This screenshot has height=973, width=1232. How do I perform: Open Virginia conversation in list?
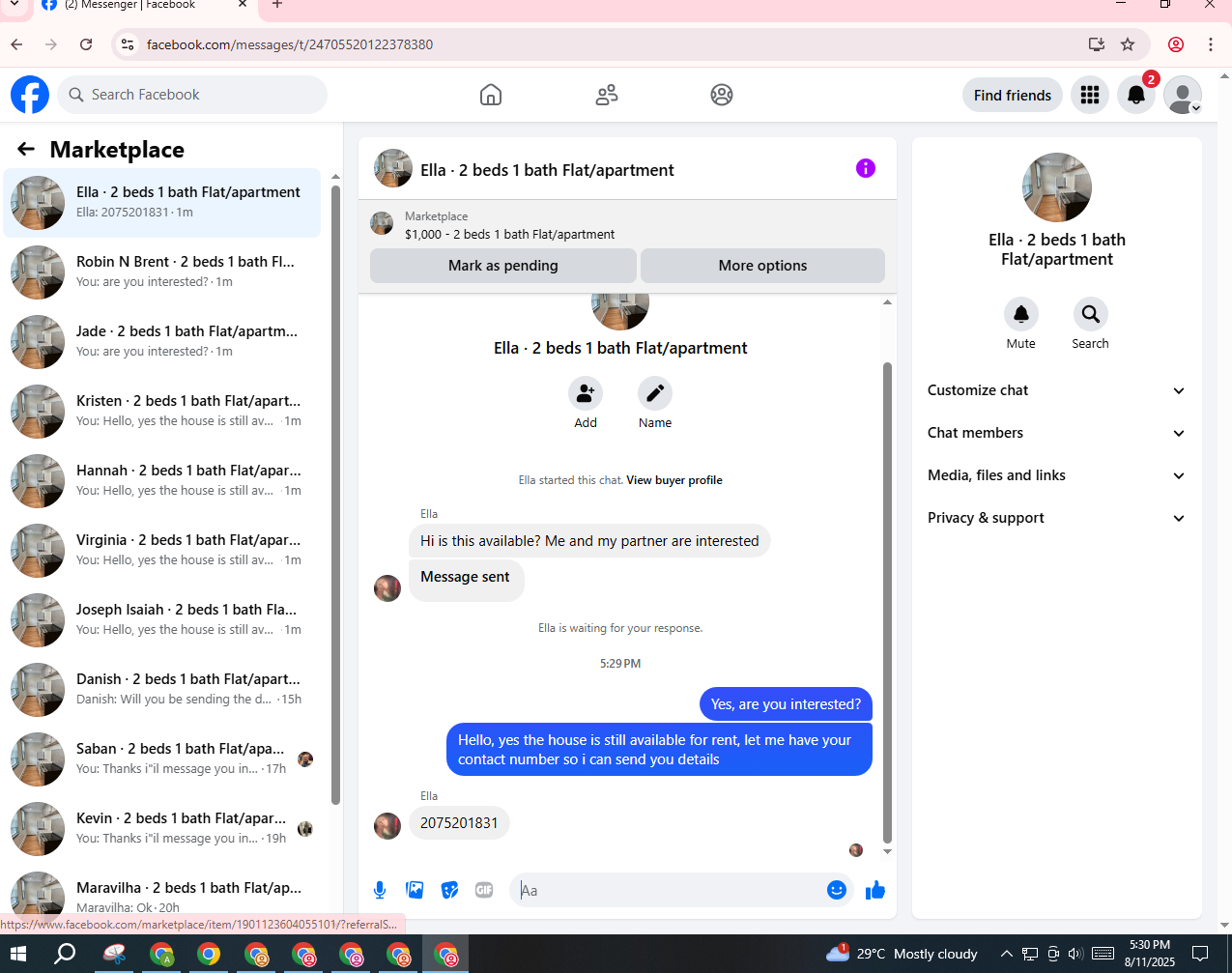tap(162, 551)
